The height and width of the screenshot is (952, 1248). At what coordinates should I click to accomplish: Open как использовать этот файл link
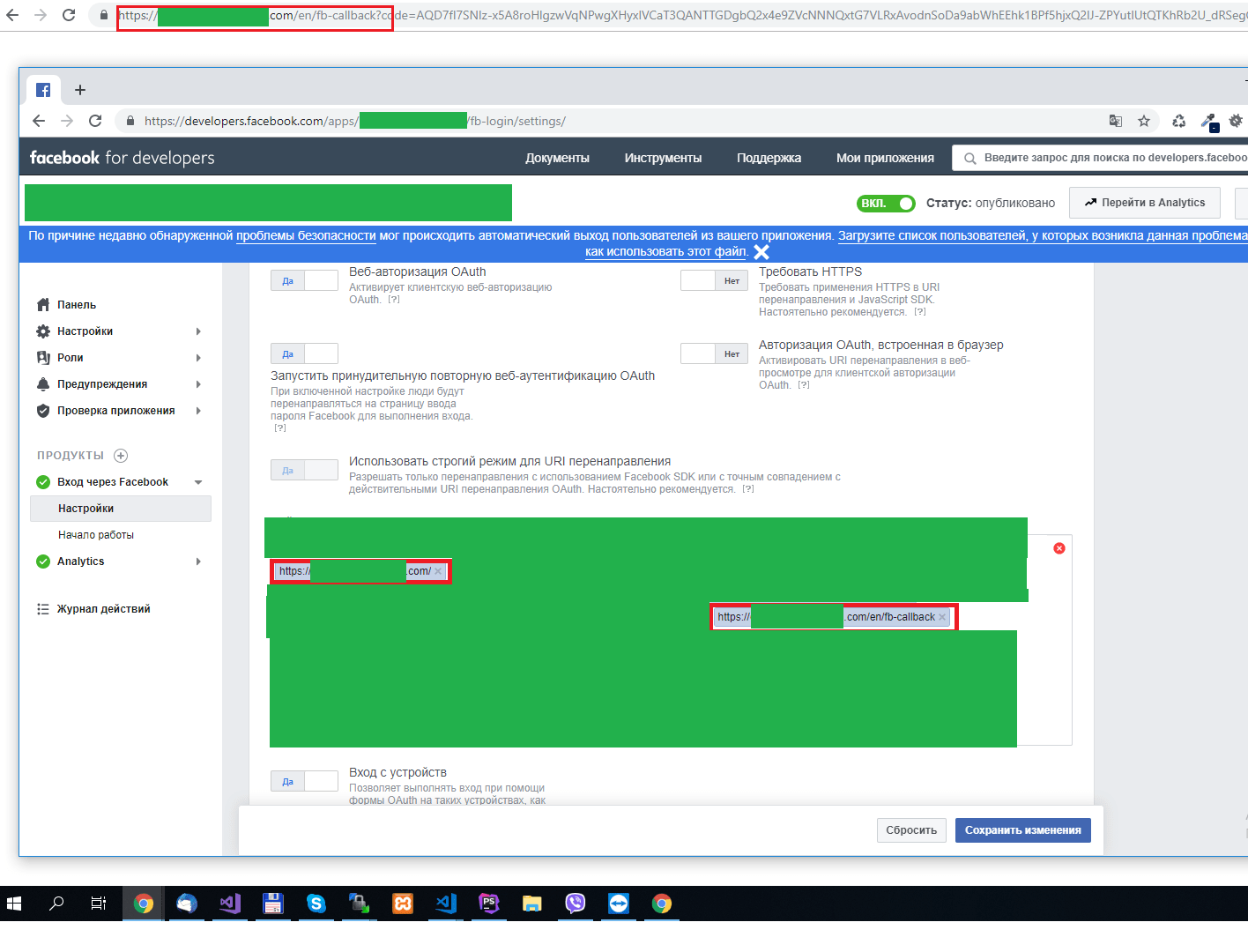click(666, 251)
